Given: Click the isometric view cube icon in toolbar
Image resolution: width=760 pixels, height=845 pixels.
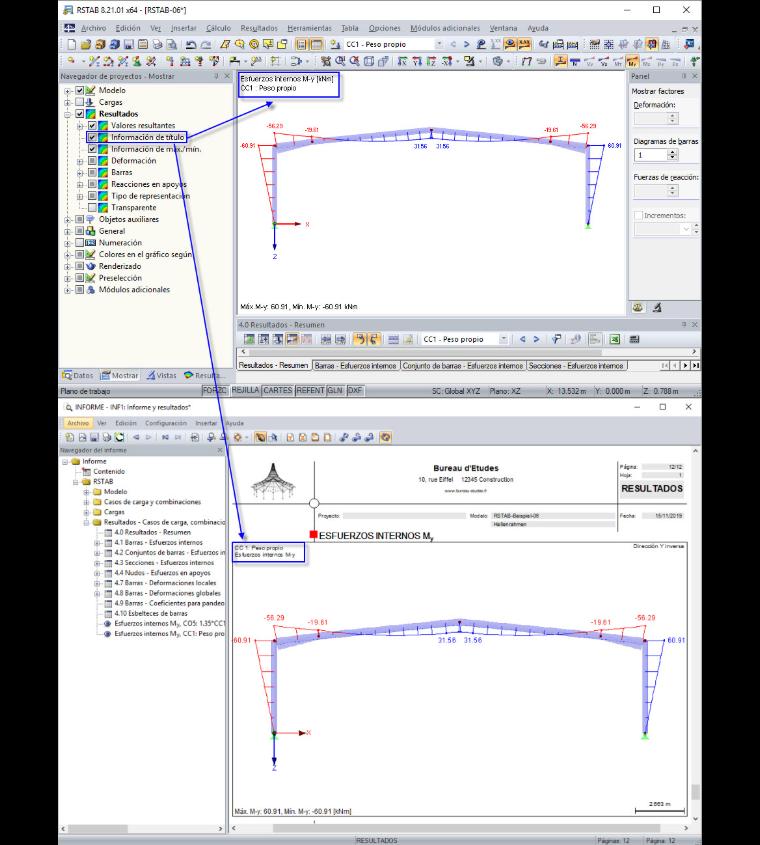Looking at the screenshot, I should point(369,61).
